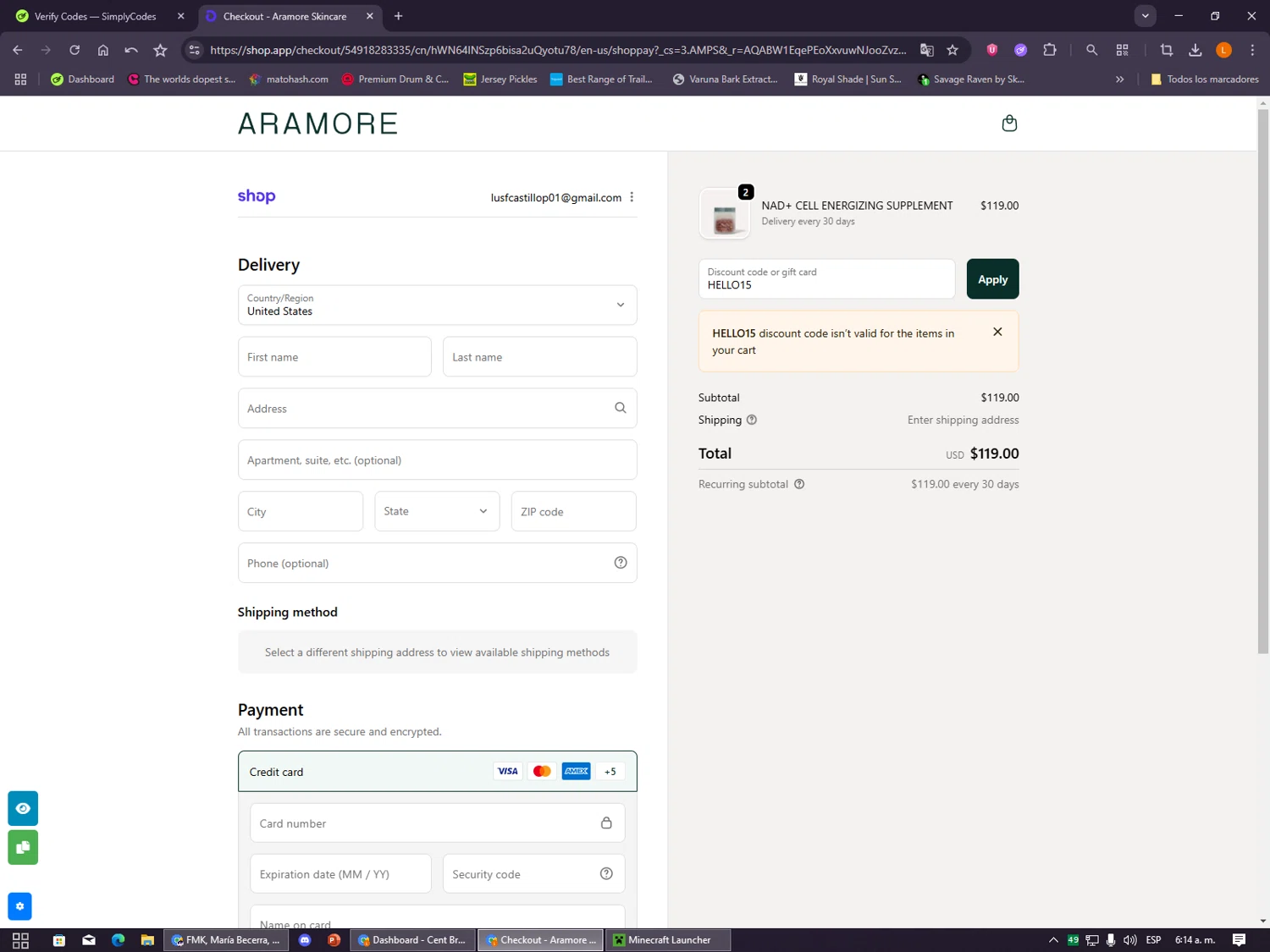1270x952 pixels.
Task: Open the extensions puzzle icon
Action: click(x=1050, y=50)
